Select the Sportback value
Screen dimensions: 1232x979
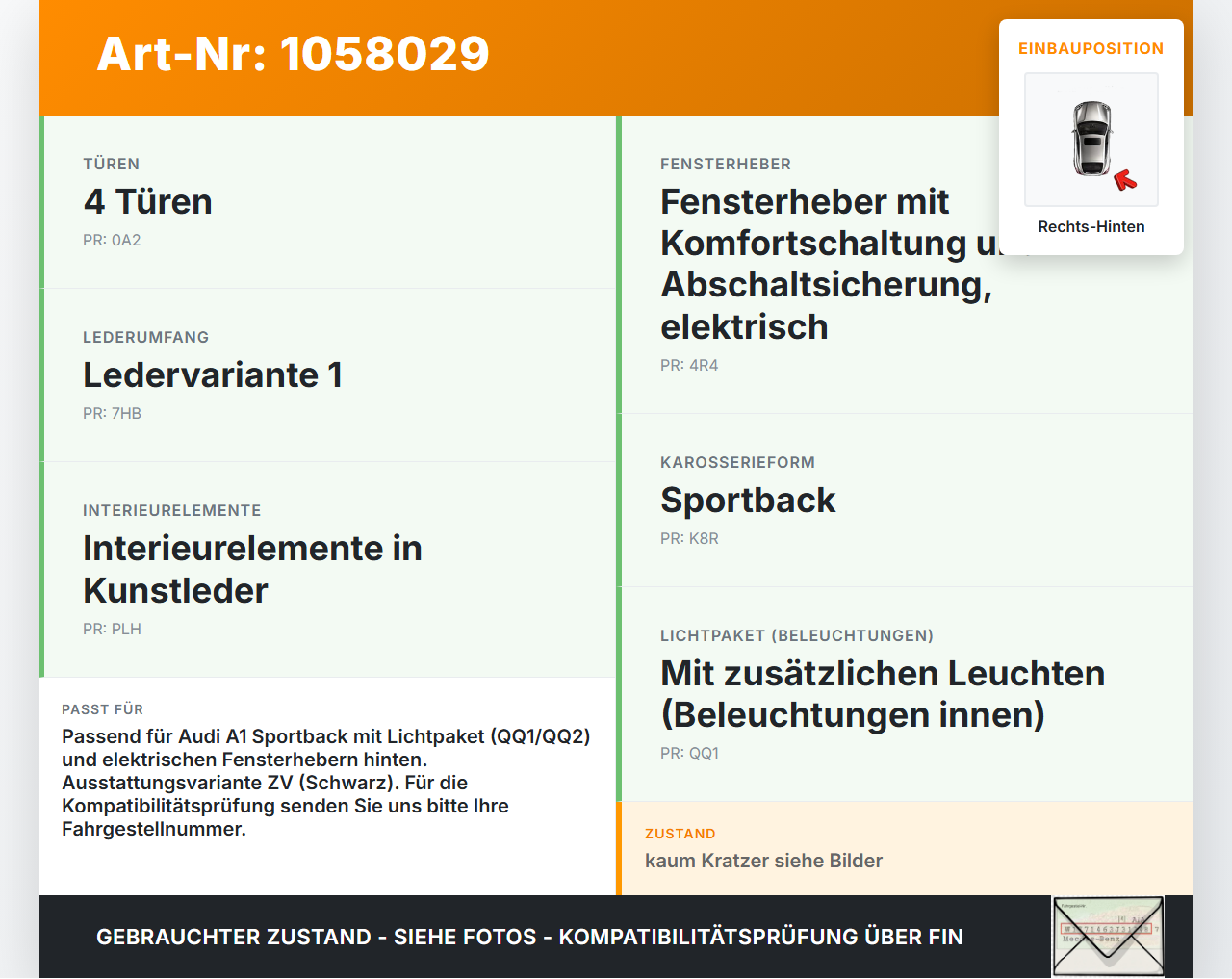(748, 500)
